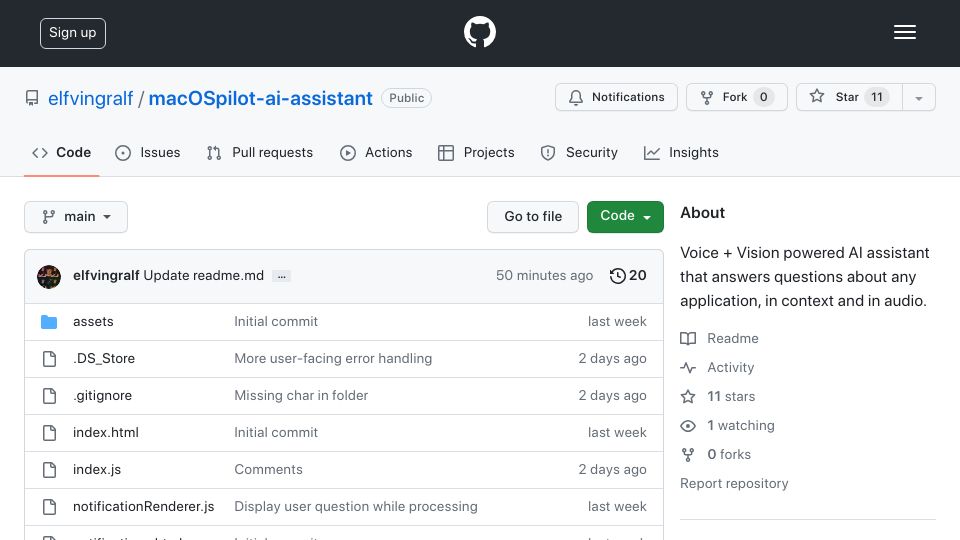Click the Initial commit message for index.html
960x540 pixels.
[x=276, y=432]
